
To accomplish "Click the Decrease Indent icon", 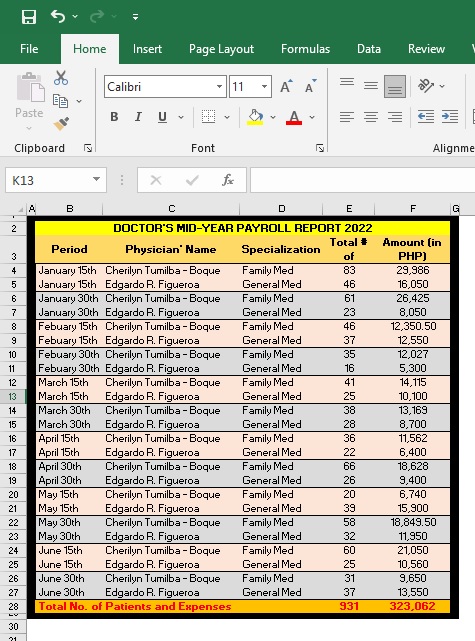I will [426, 117].
